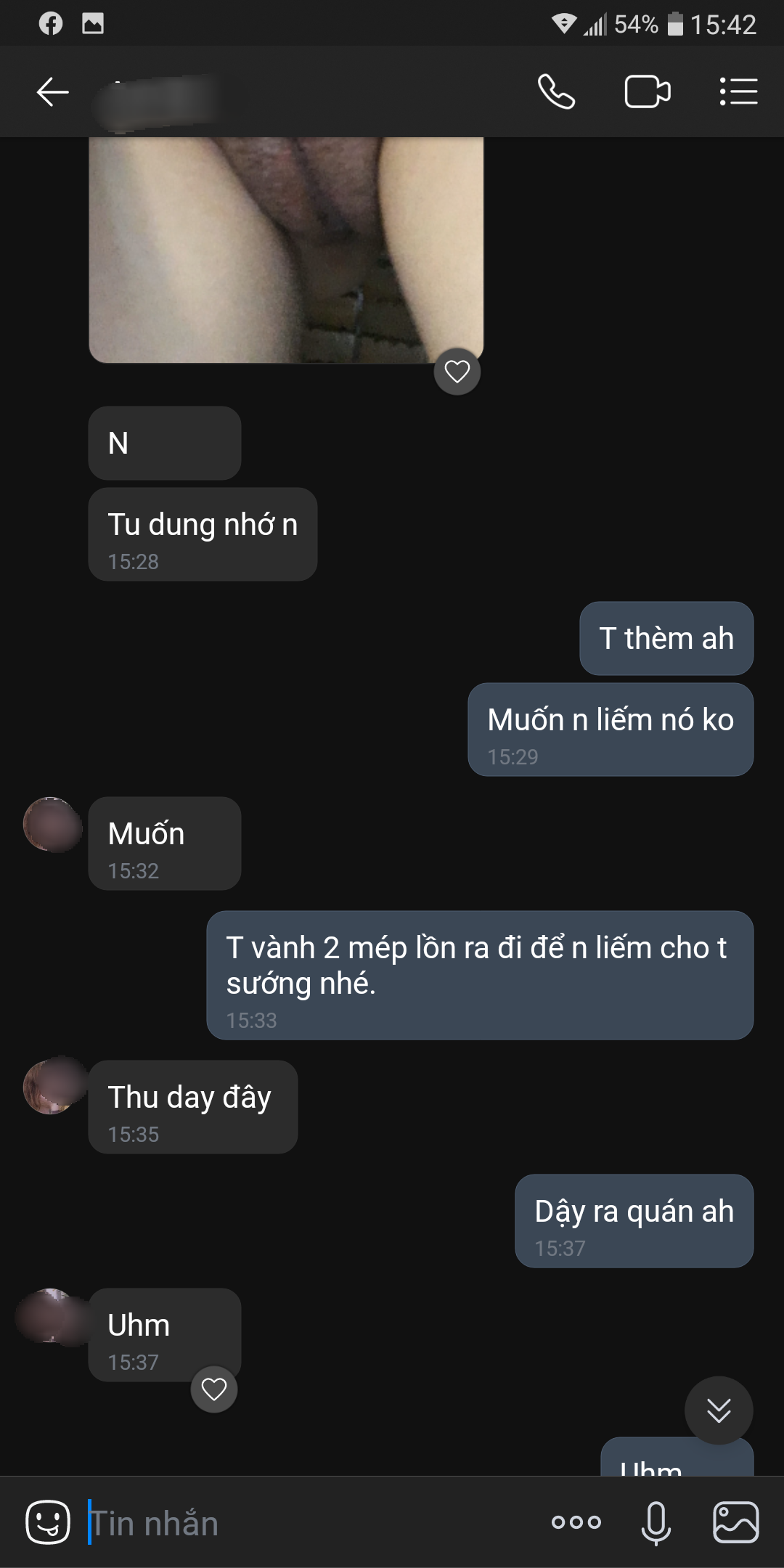Select the single-letter "N" message bubble
784x1568 pixels.
pos(164,443)
